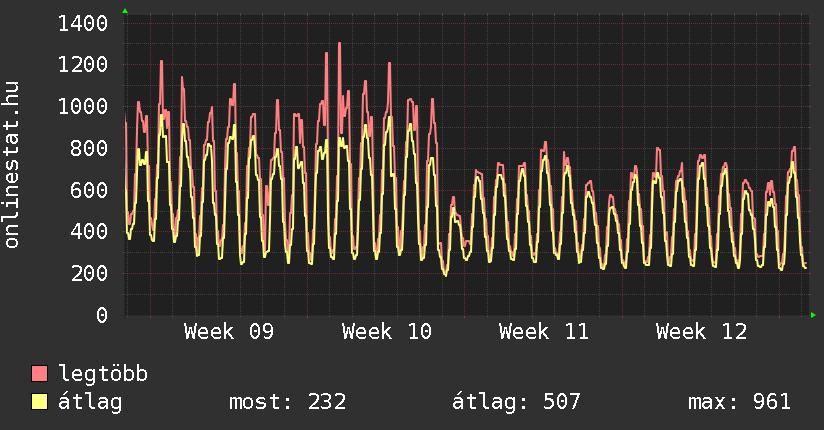Click the green arrow atop the y-axis
Image resolution: width=824 pixels, height=430 pixels.
point(125,11)
